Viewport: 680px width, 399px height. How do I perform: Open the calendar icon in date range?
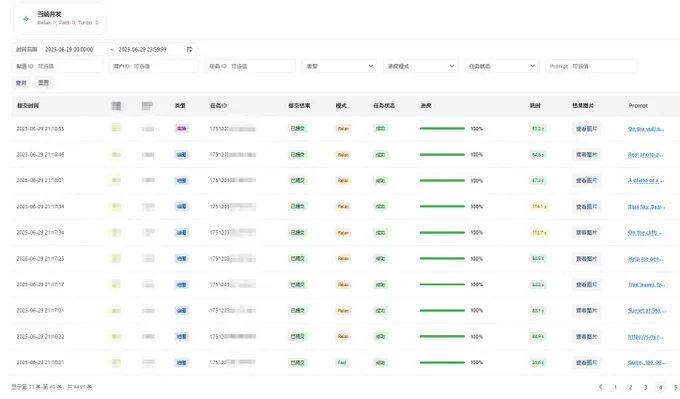tap(189, 49)
